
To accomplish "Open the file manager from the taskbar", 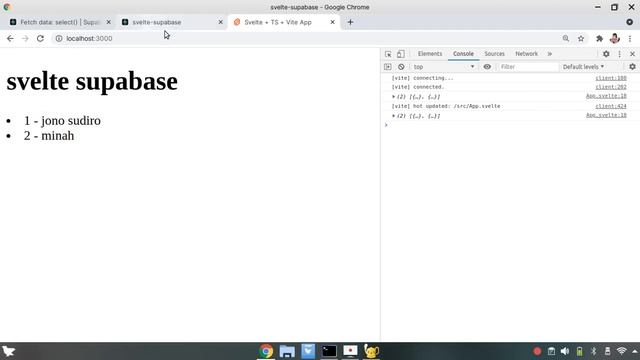I will tap(287, 351).
